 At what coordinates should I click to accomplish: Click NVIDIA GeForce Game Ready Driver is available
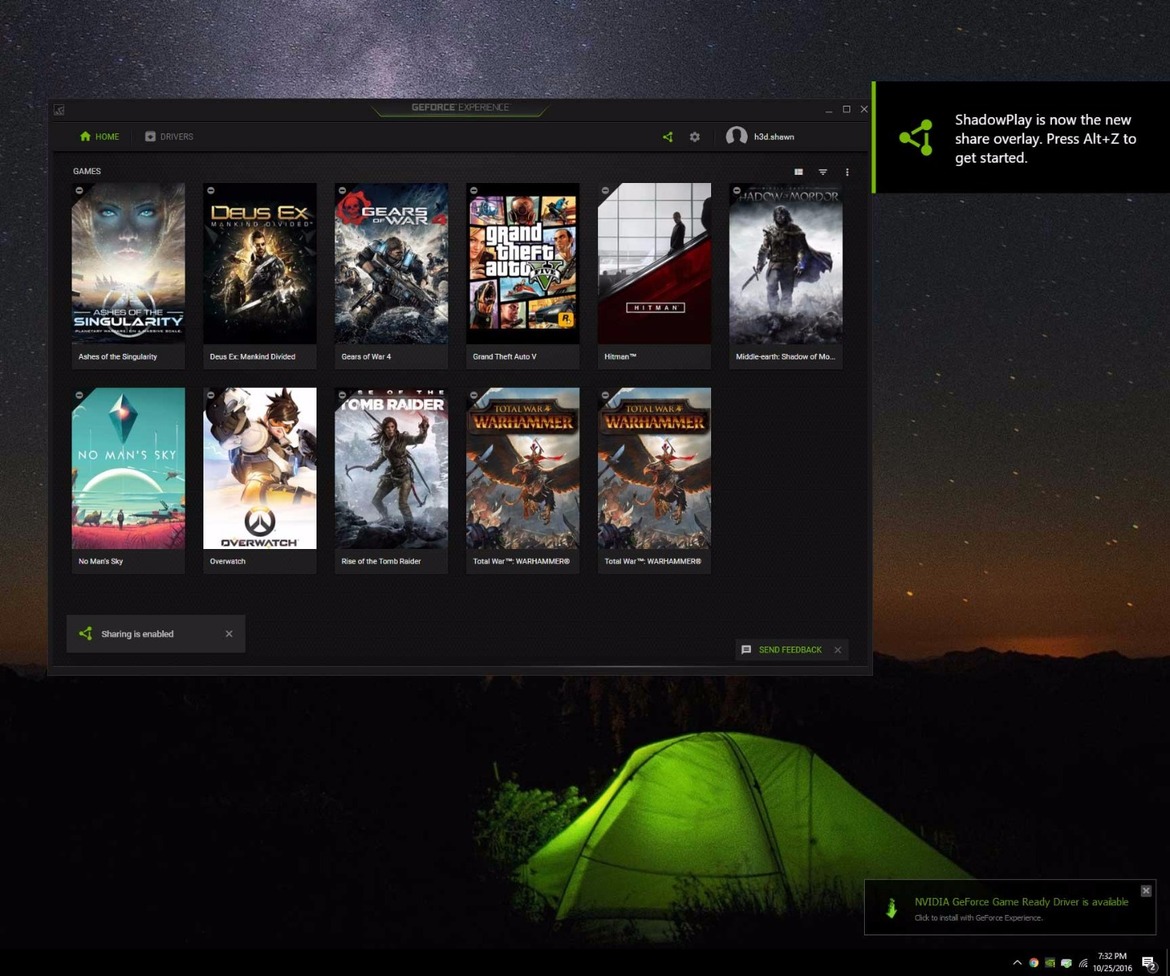(x=1022, y=902)
